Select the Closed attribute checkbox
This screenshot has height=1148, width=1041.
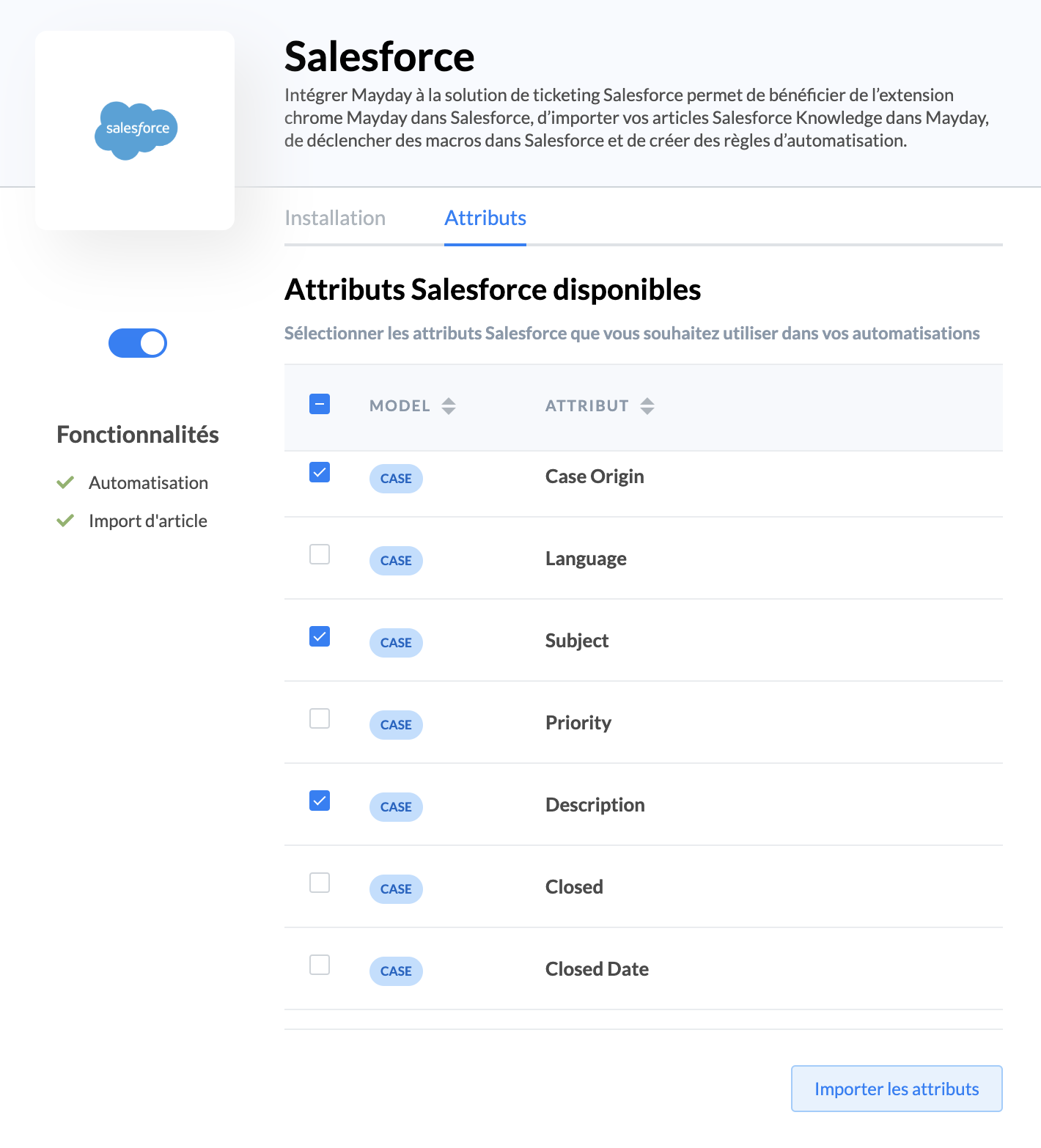coord(320,883)
